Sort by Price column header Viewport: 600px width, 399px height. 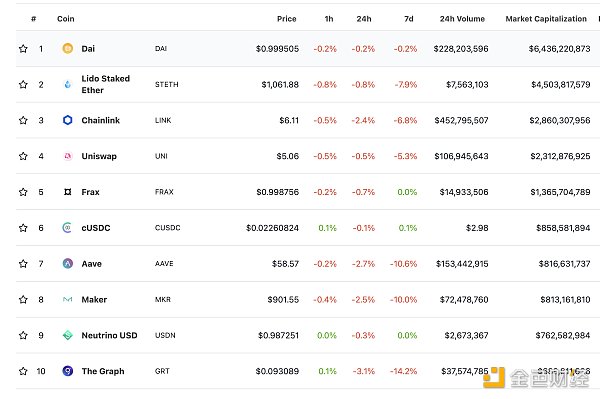click(x=287, y=19)
